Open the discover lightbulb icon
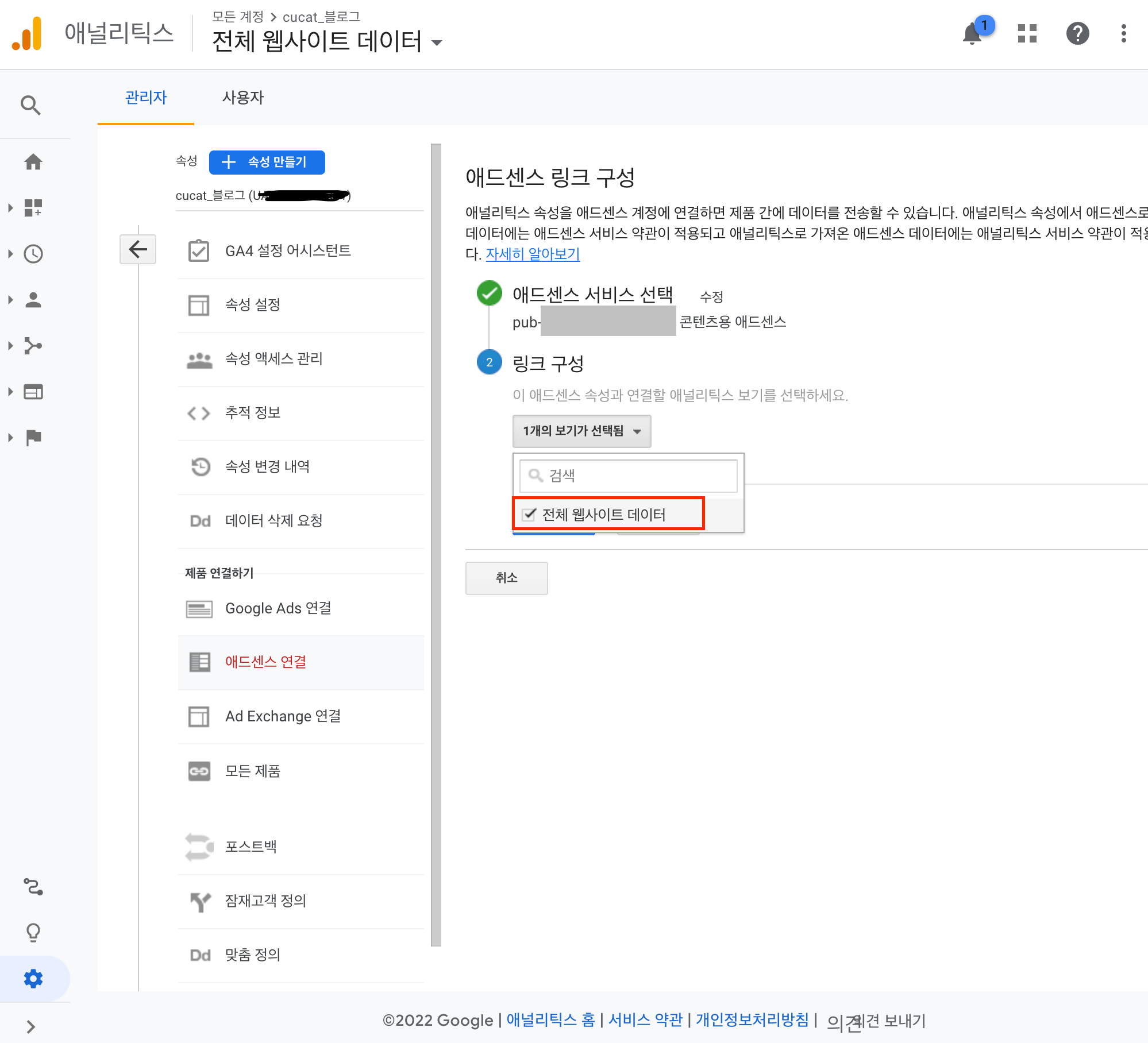This screenshot has height=1043, width=1148. pos(33,933)
